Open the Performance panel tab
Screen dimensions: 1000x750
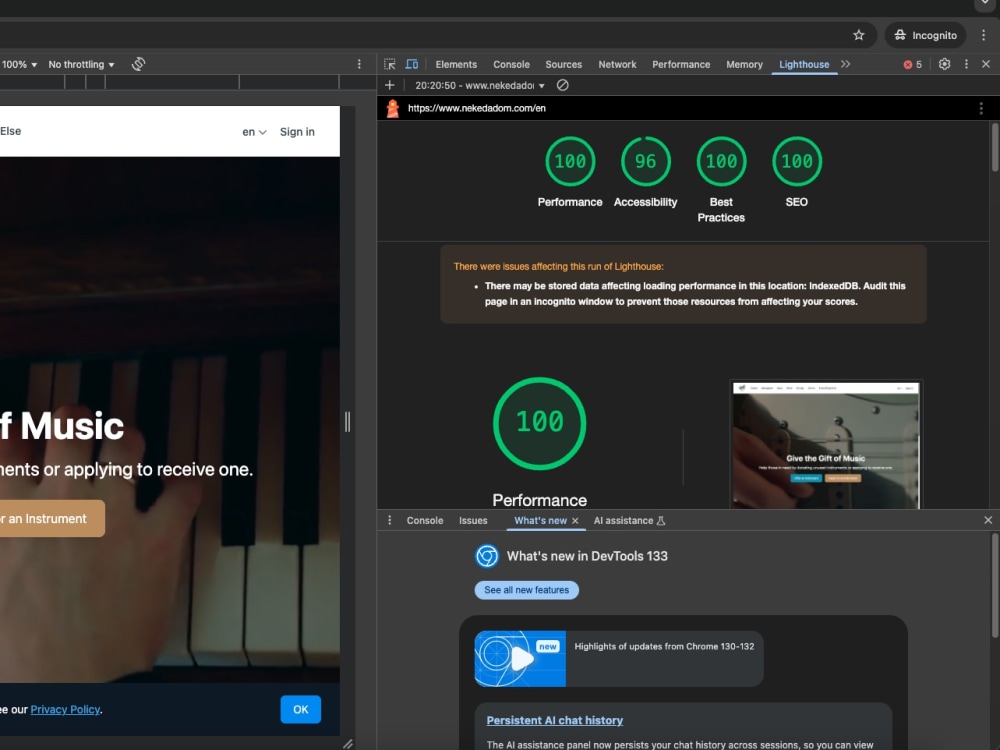click(x=680, y=64)
